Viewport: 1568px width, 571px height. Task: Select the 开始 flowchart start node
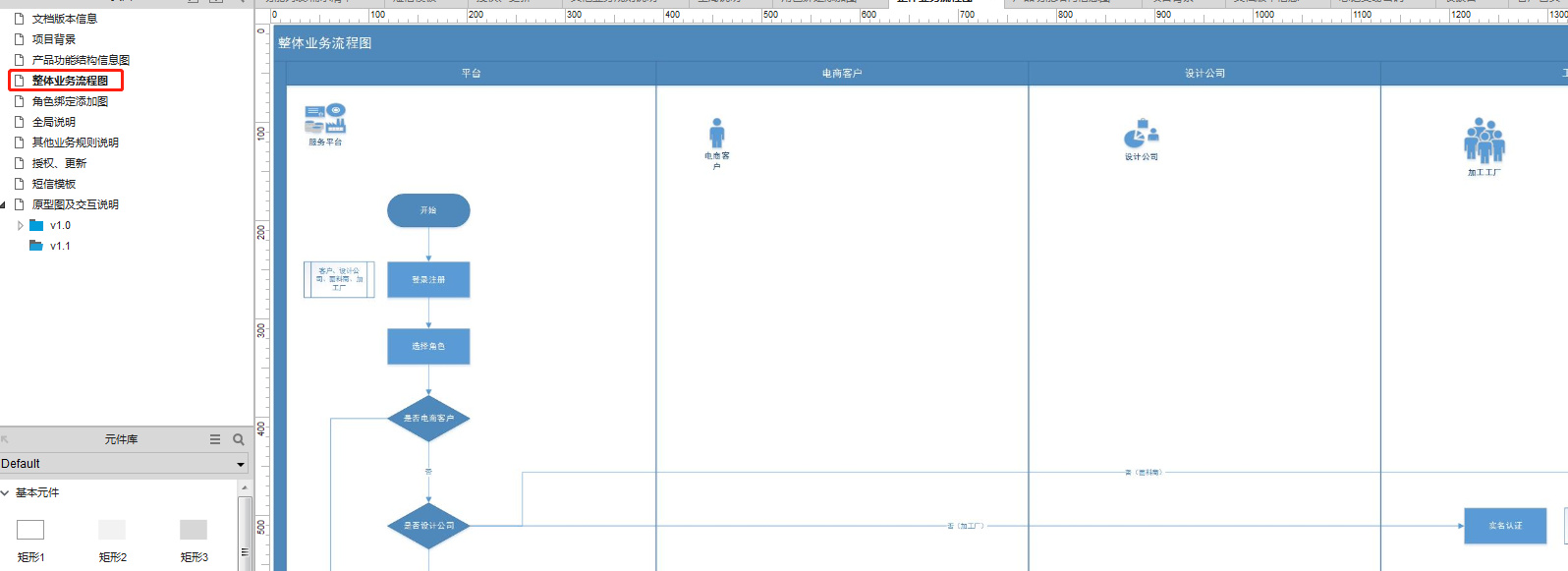(428, 210)
